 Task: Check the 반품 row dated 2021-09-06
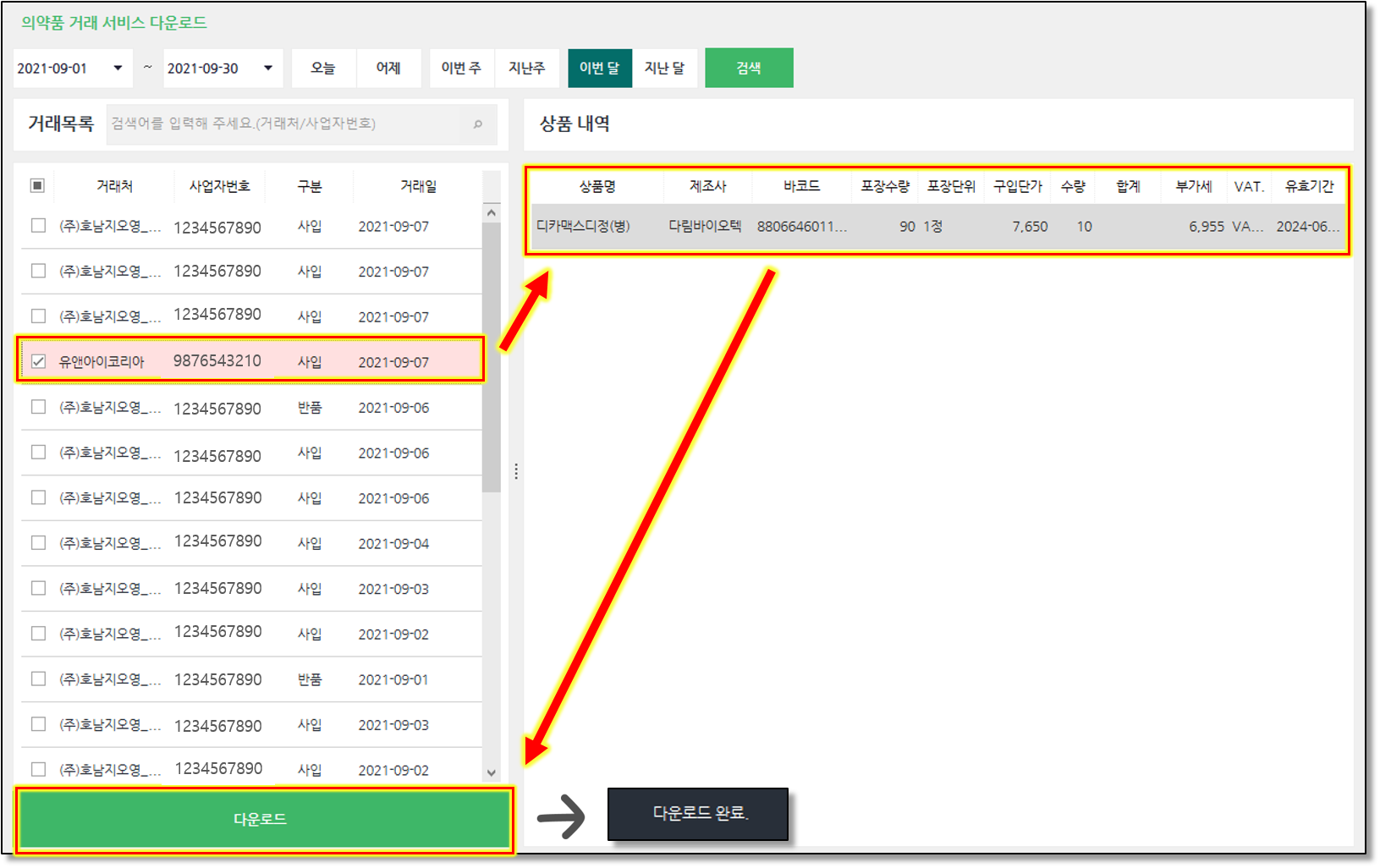coord(38,407)
